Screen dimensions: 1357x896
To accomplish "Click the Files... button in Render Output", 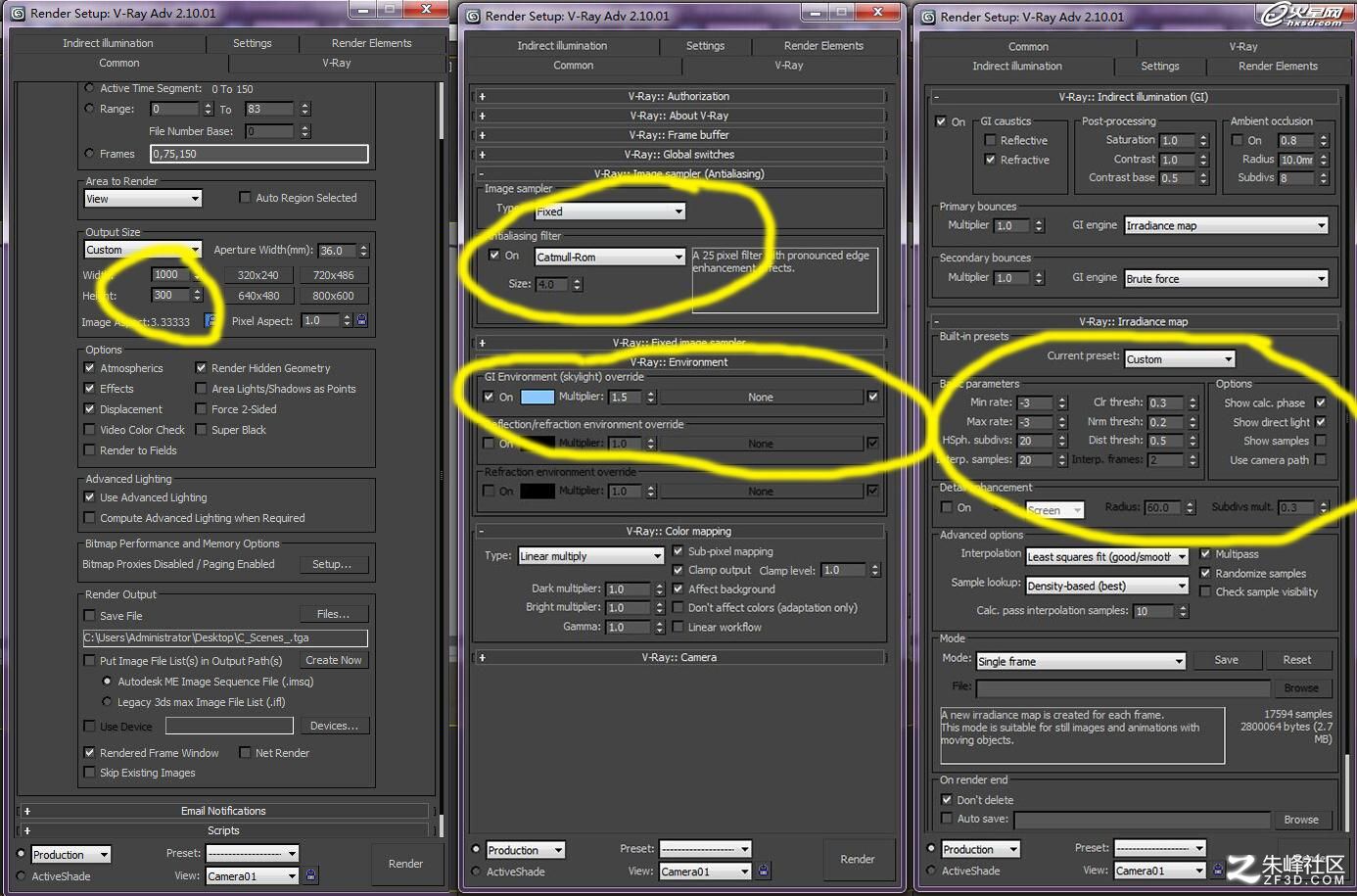I will 333,614.
